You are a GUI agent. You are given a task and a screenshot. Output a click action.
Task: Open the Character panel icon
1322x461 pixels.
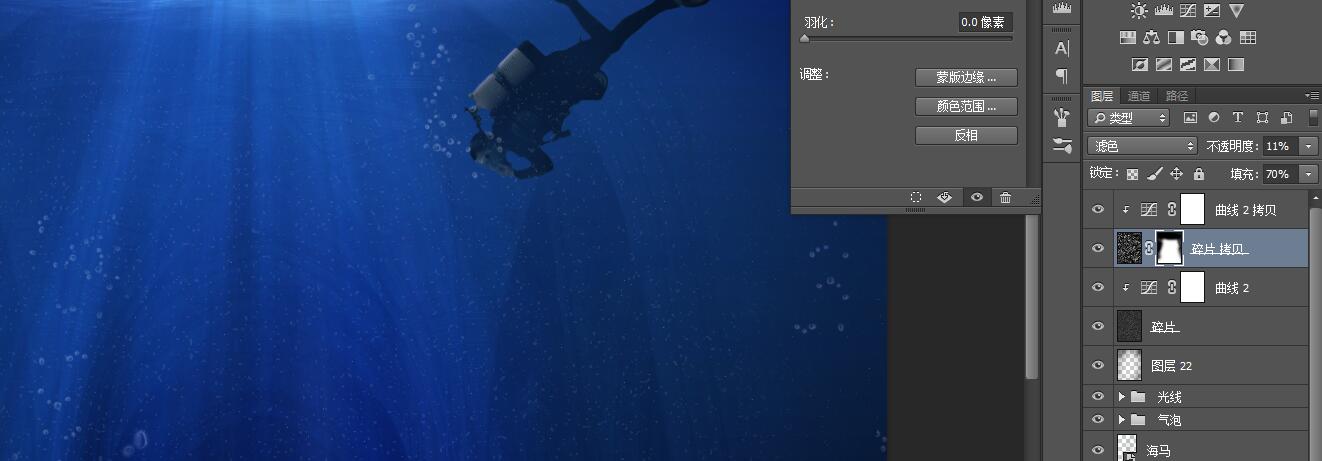point(1062,48)
